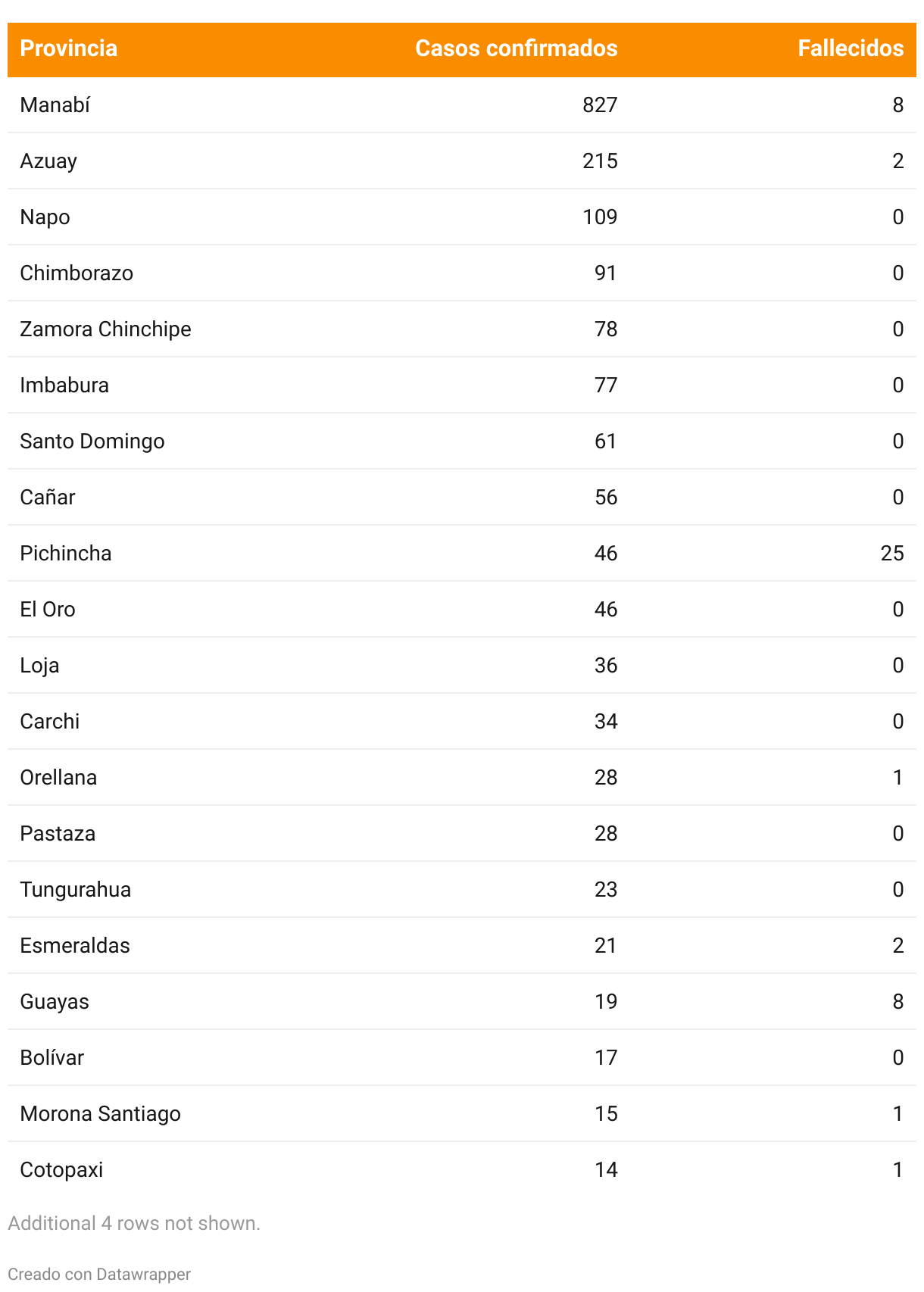Open the Creado con Datawrapper link
924x1292 pixels.
coord(99,1274)
